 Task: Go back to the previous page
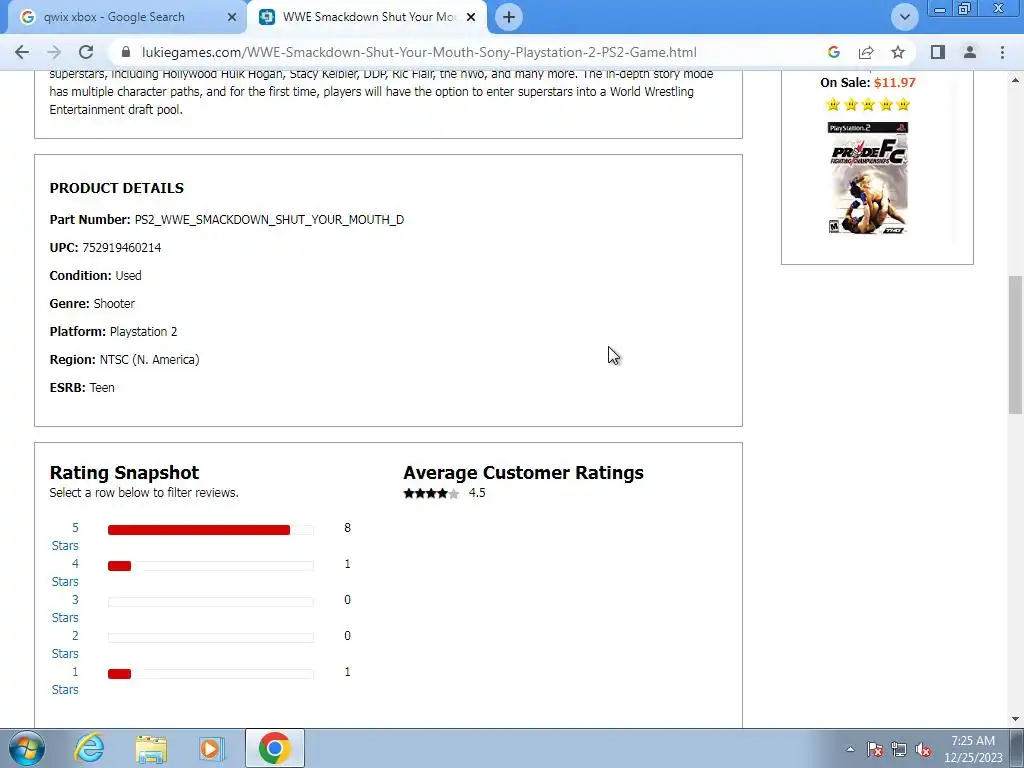coord(22,52)
